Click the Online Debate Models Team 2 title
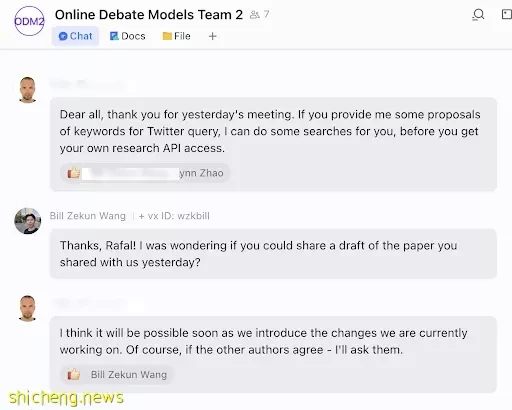The image size is (512, 410). (x=149, y=15)
